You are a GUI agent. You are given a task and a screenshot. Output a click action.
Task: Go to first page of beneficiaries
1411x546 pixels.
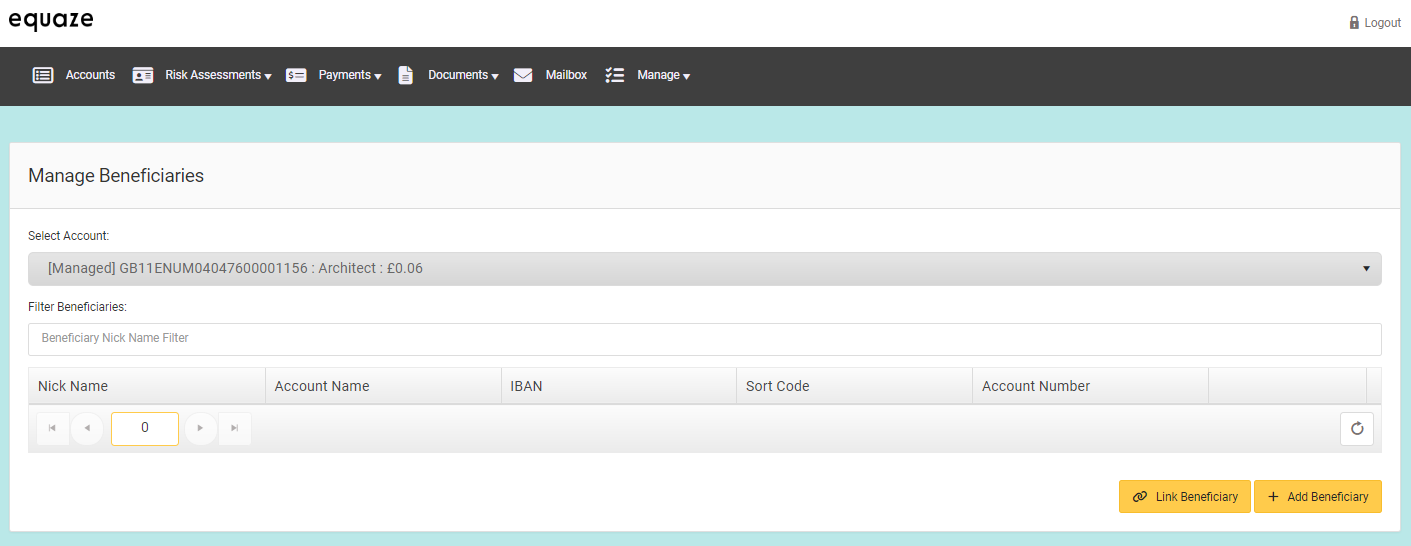pos(52,428)
